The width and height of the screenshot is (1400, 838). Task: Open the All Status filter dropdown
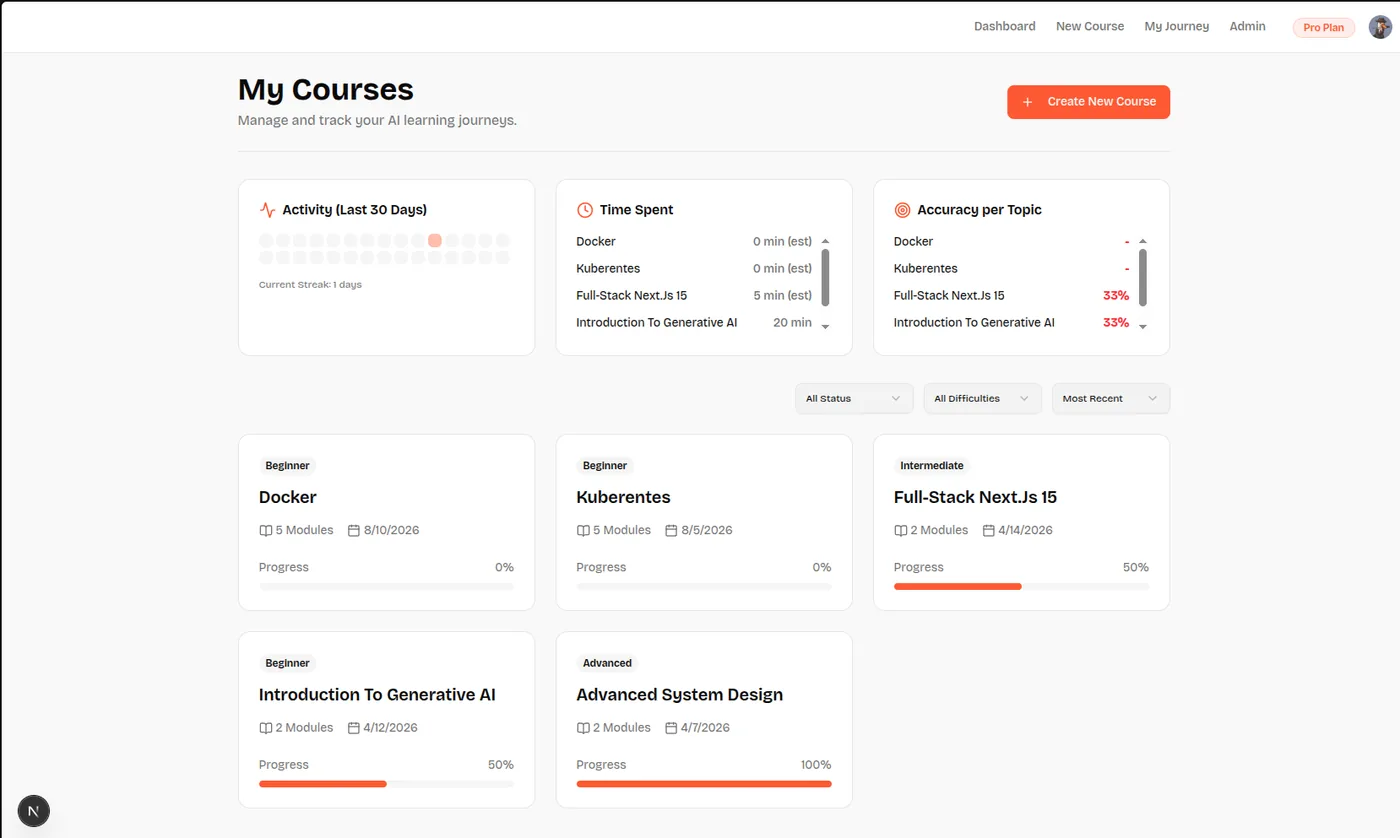click(854, 398)
